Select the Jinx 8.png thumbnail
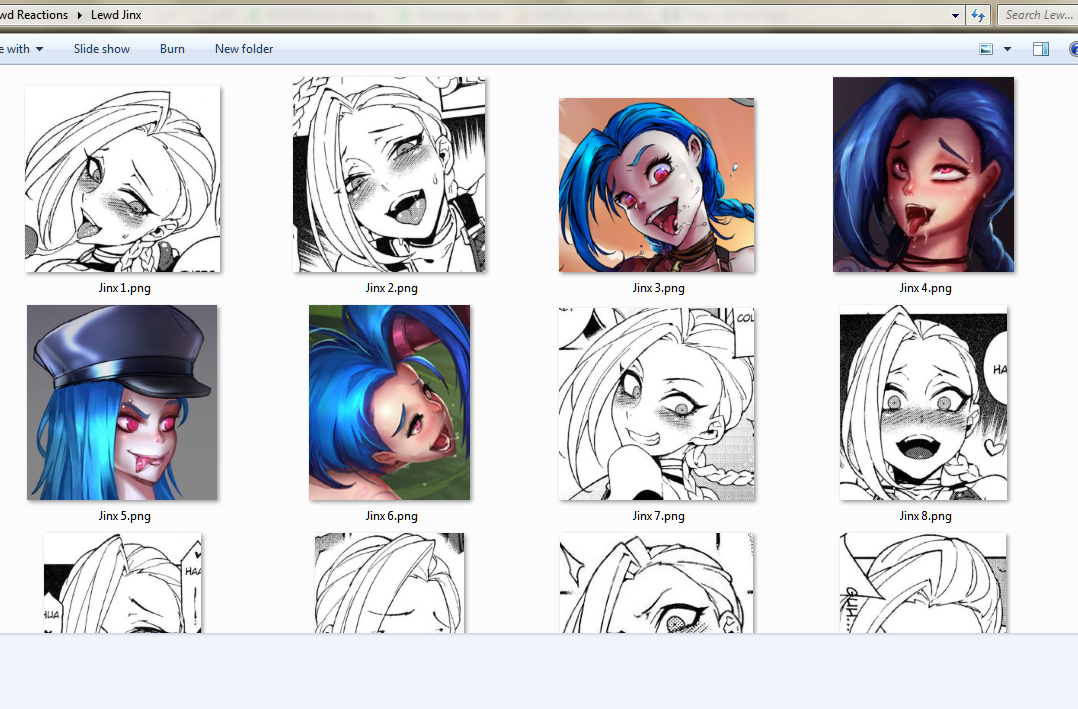The image size is (1078, 709). 923,402
